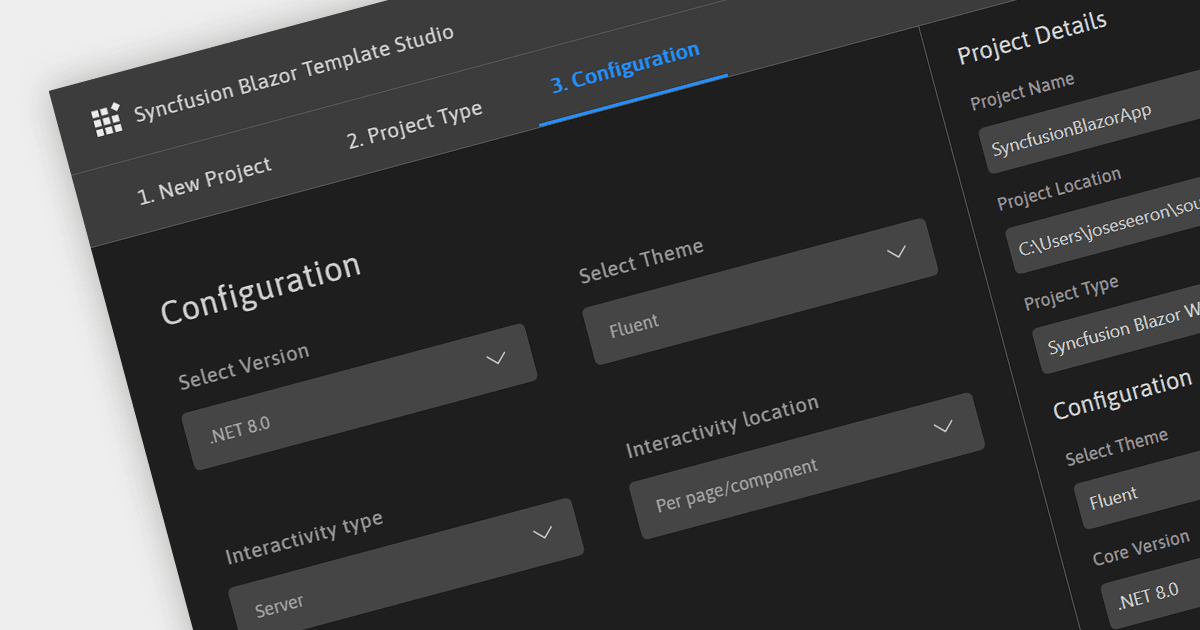Image resolution: width=1200 pixels, height=630 pixels.
Task: Open Interactivity location dropdown showing Per page/component
Action: pyautogui.click(x=807, y=466)
